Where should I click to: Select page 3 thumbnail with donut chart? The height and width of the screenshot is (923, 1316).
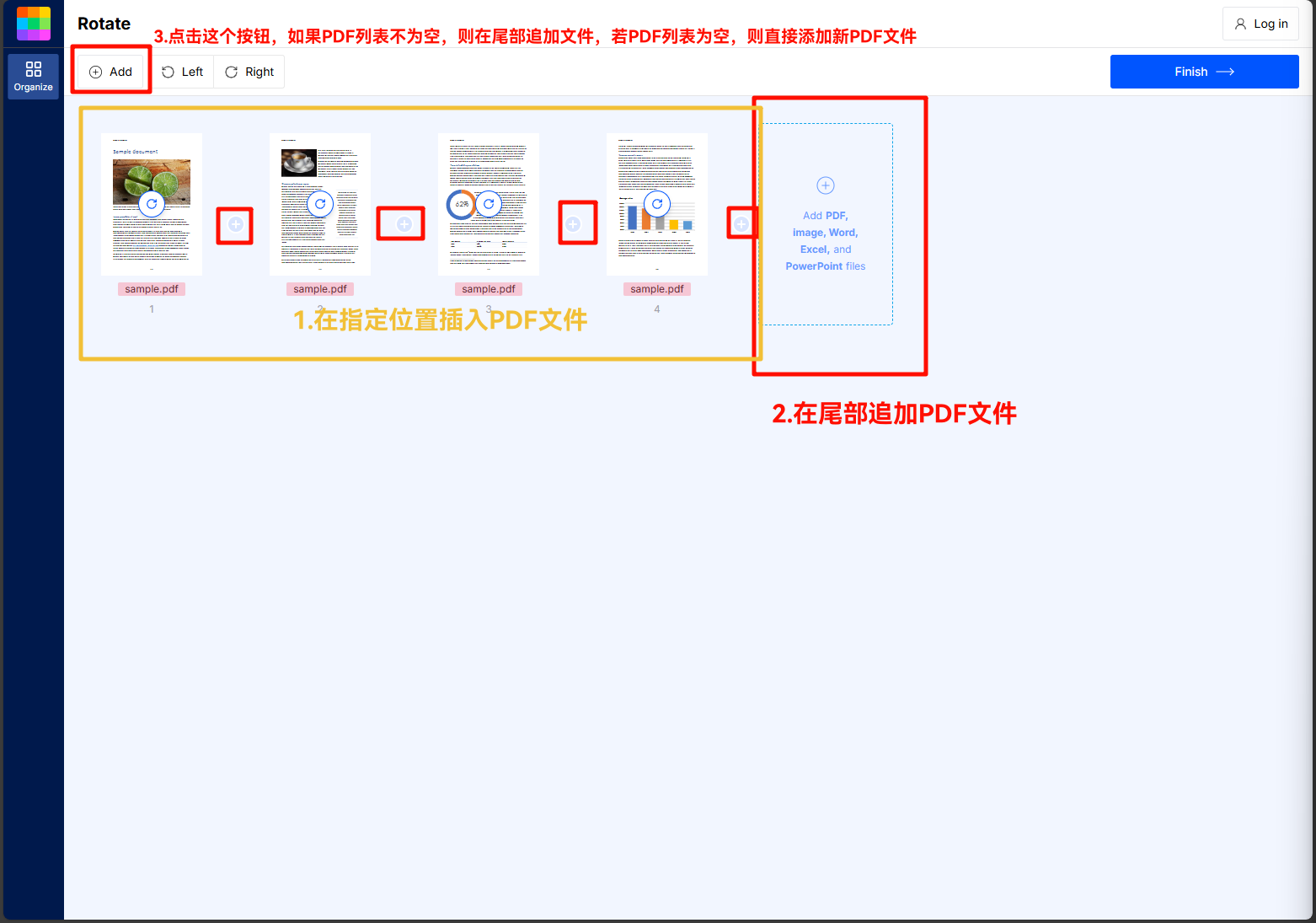(489, 204)
